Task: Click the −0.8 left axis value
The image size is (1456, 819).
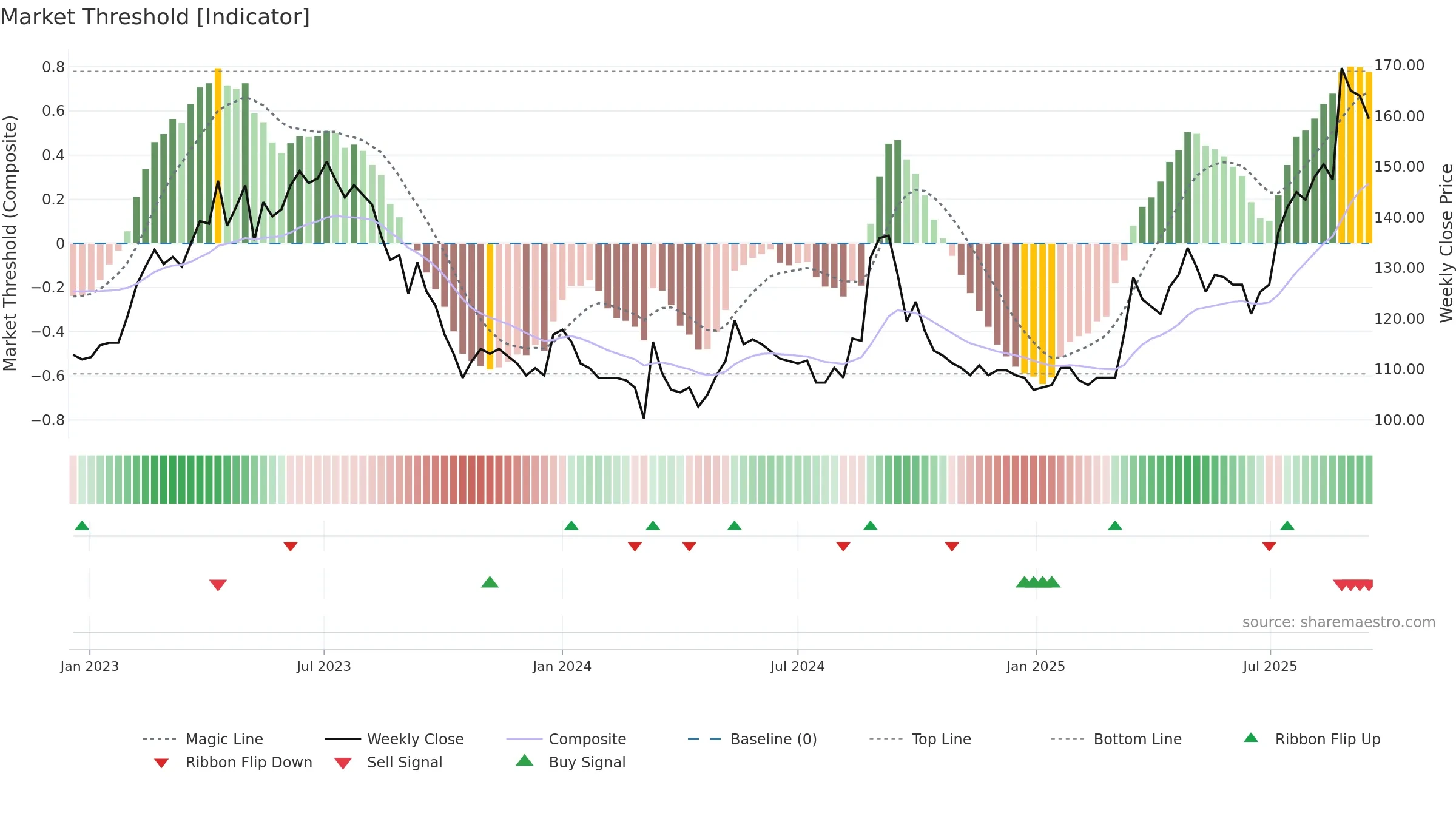Action: click(x=48, y=420)
